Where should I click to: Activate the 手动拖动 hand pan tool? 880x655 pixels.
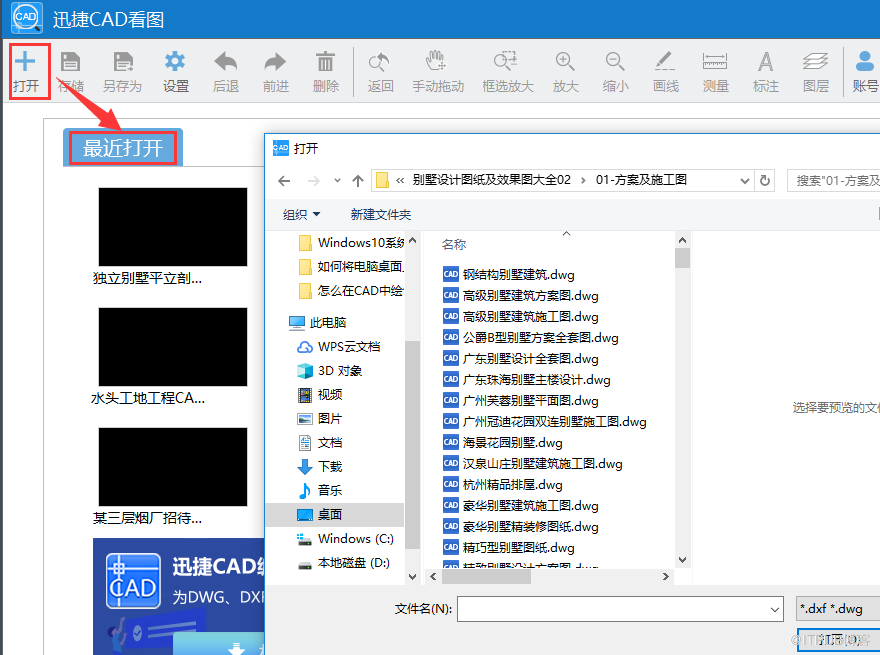[x=436, y=62]
